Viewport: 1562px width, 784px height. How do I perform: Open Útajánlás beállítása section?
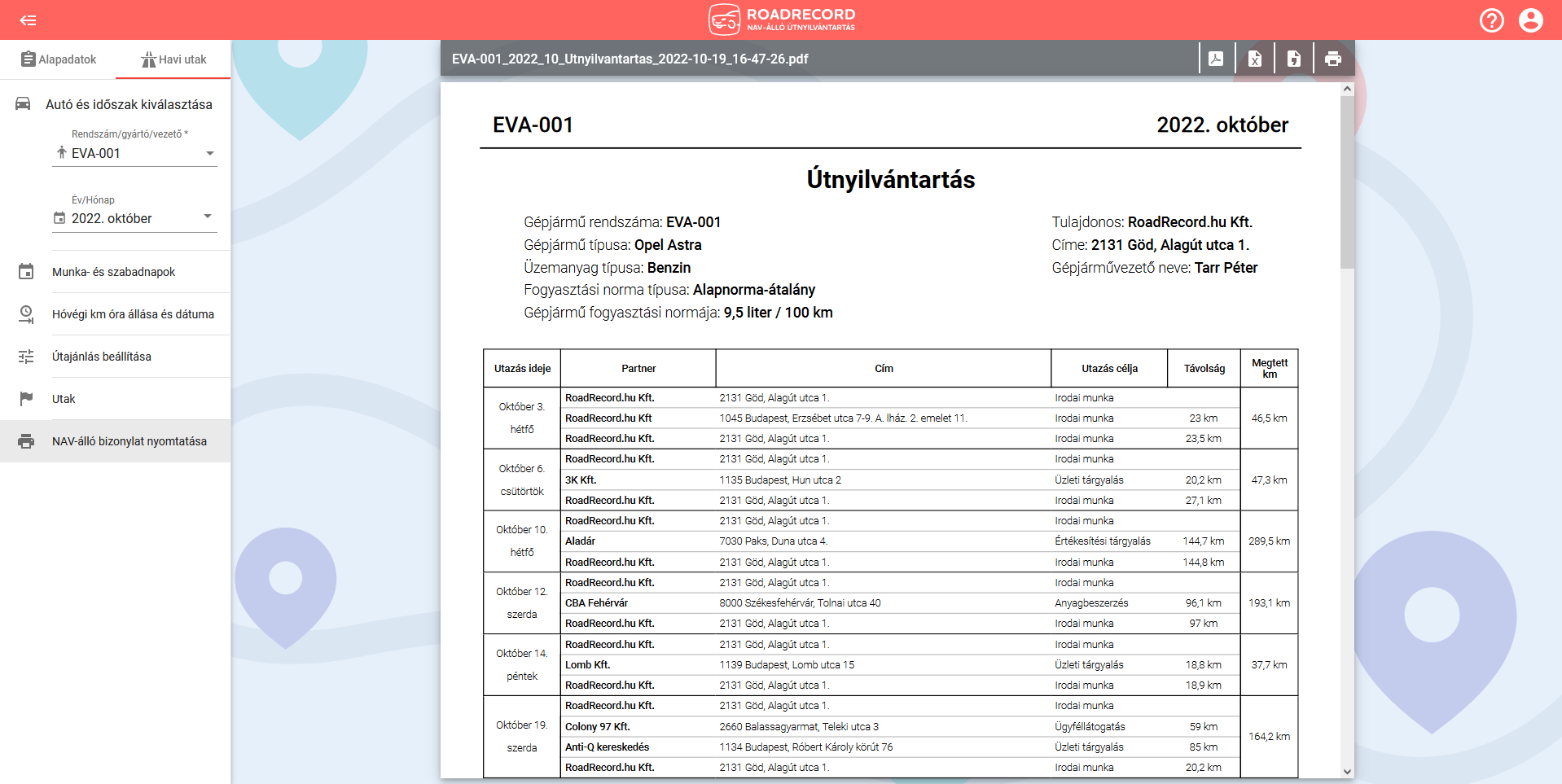pyautogui.click(x=116, y=357)
